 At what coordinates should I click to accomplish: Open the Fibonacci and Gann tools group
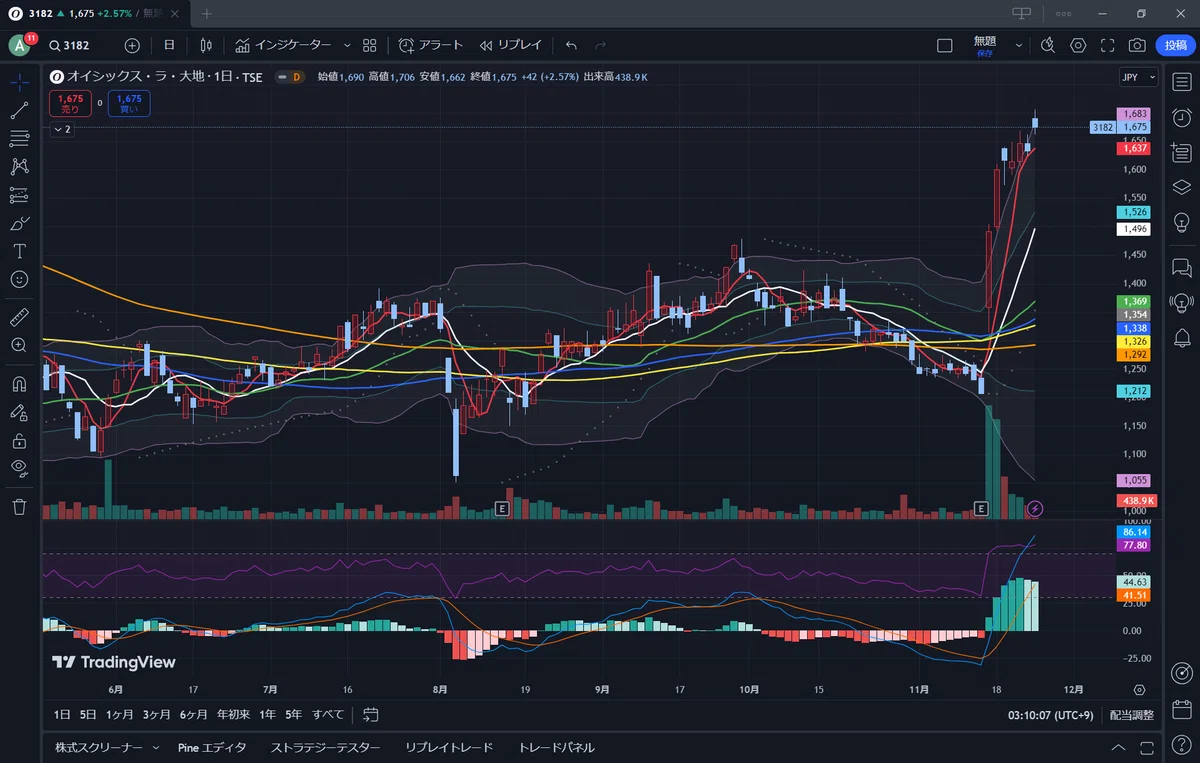pyautogui.click(x=19, y=139)
